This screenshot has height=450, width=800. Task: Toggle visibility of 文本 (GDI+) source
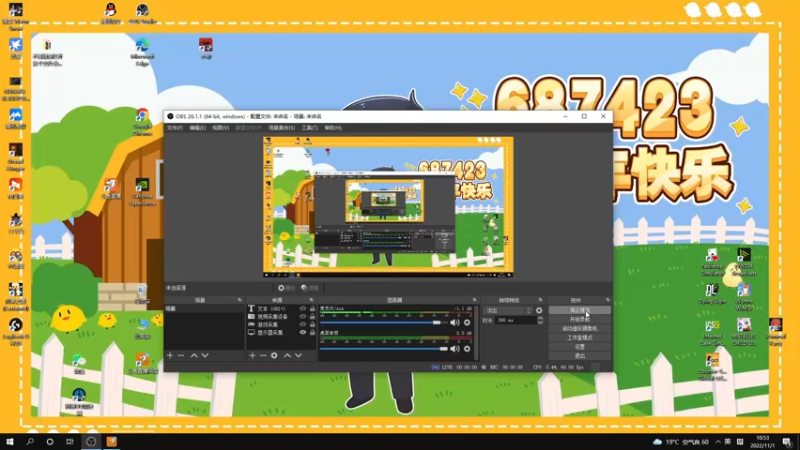click(x=303, y=309)
